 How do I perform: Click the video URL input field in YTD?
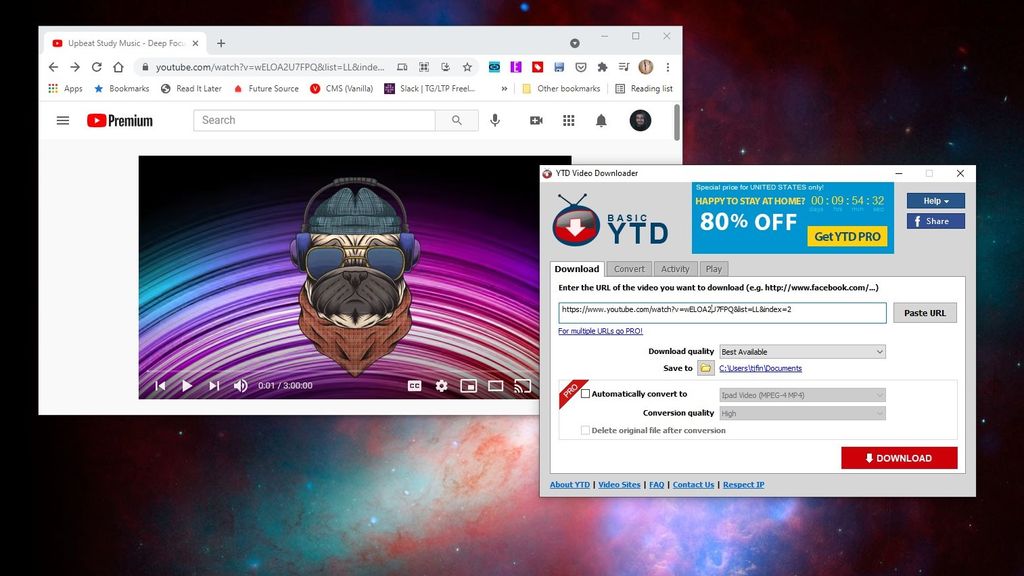(720, 312)
